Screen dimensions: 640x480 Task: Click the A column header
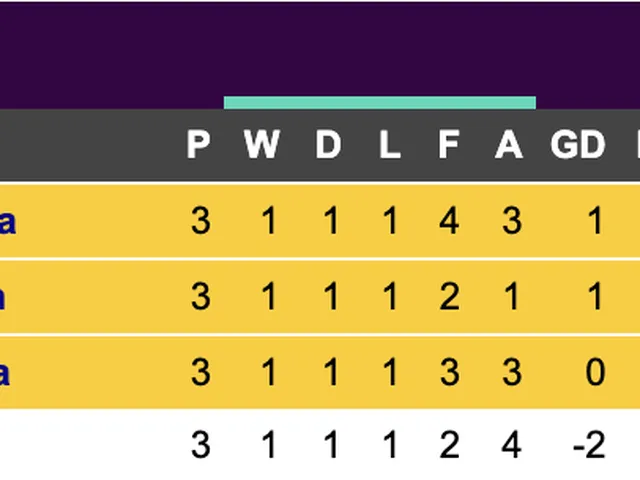click(509, 146)
